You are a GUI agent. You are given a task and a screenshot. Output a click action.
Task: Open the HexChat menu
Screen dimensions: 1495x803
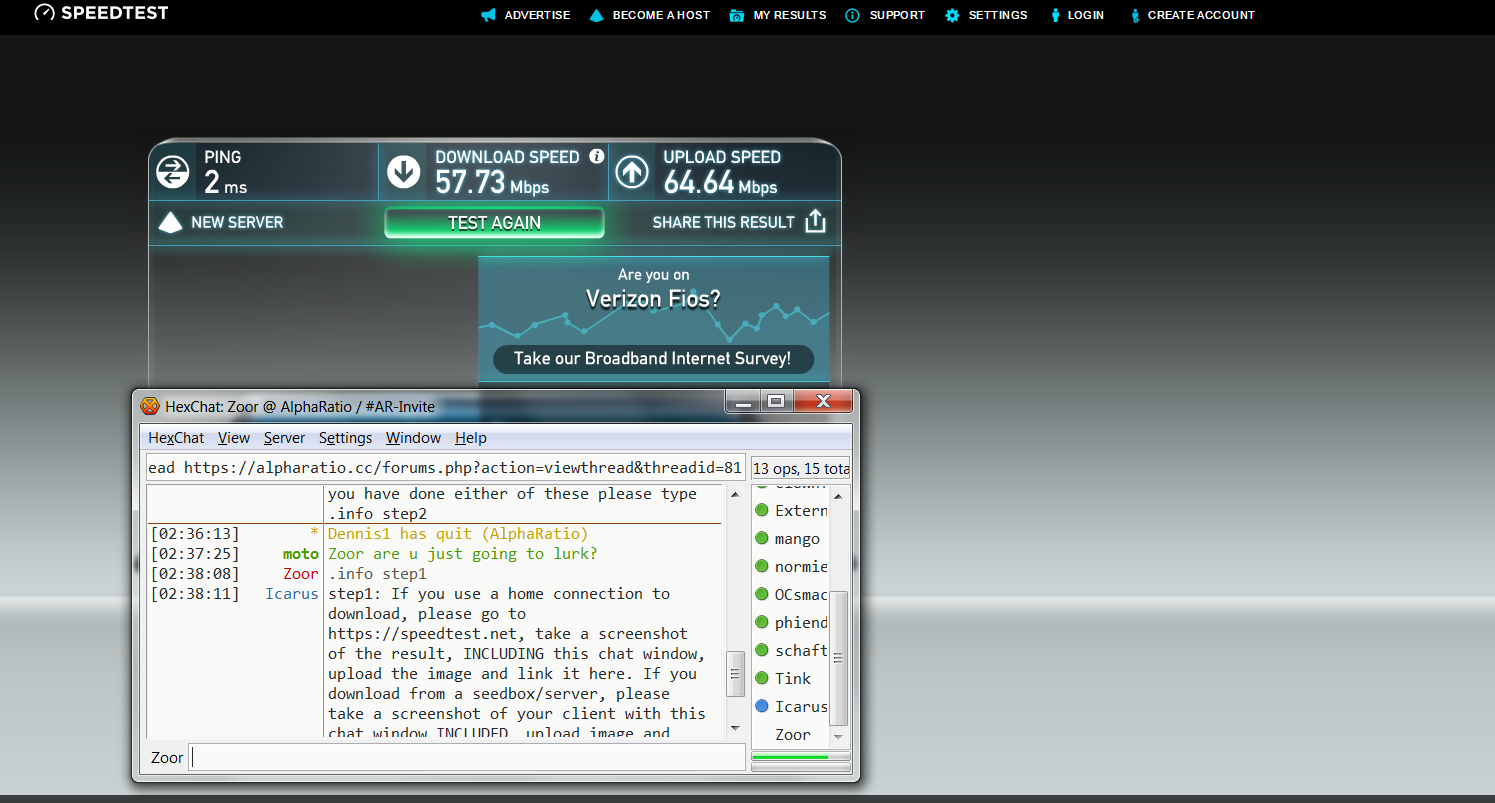click(176, 438)
